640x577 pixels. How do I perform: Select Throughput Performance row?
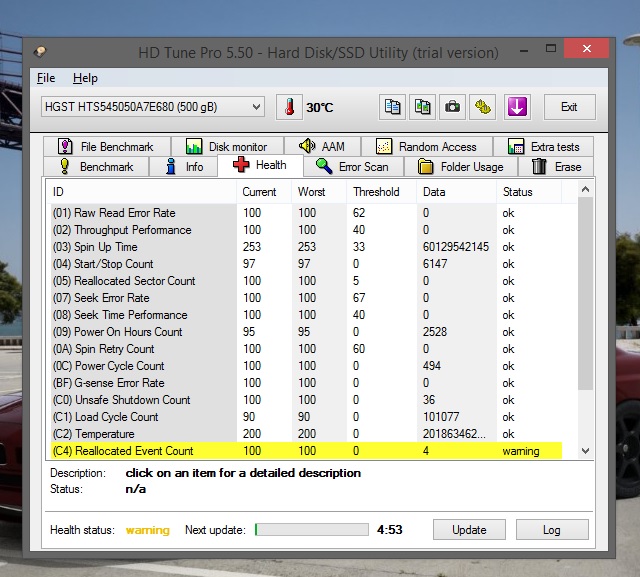[x=306, y=230]
